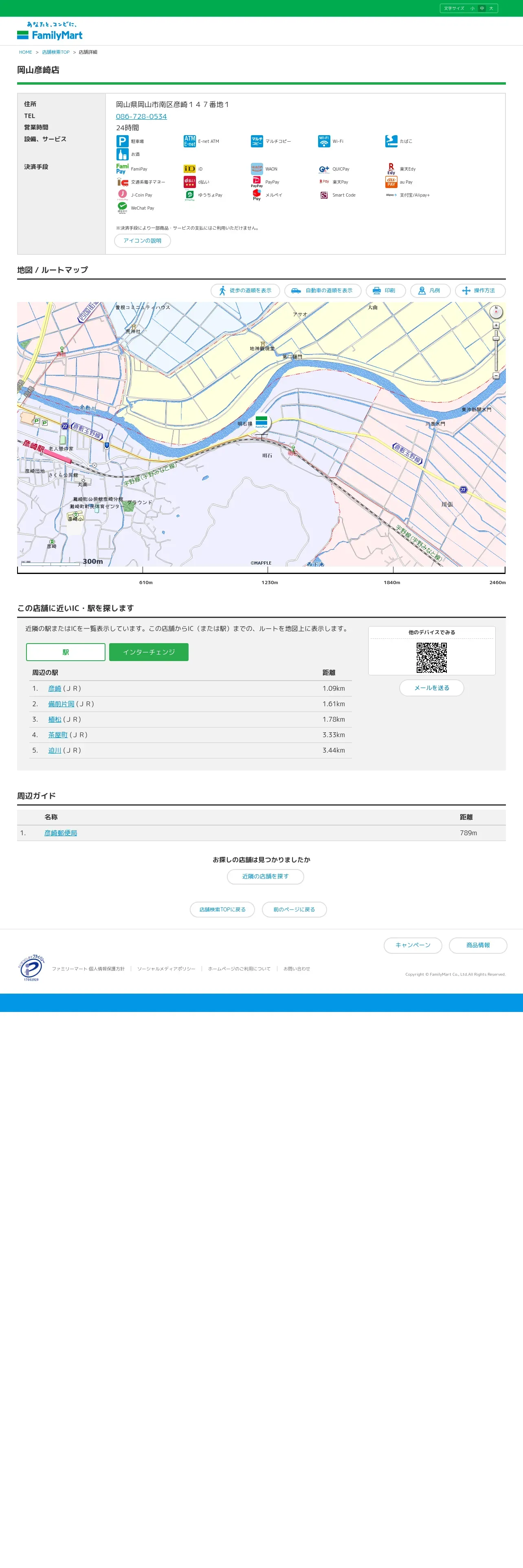This screenshot has width=523, height=1568.
Task: Show car route (自動車の道順を表示)
Action: [x=323, y=291]
